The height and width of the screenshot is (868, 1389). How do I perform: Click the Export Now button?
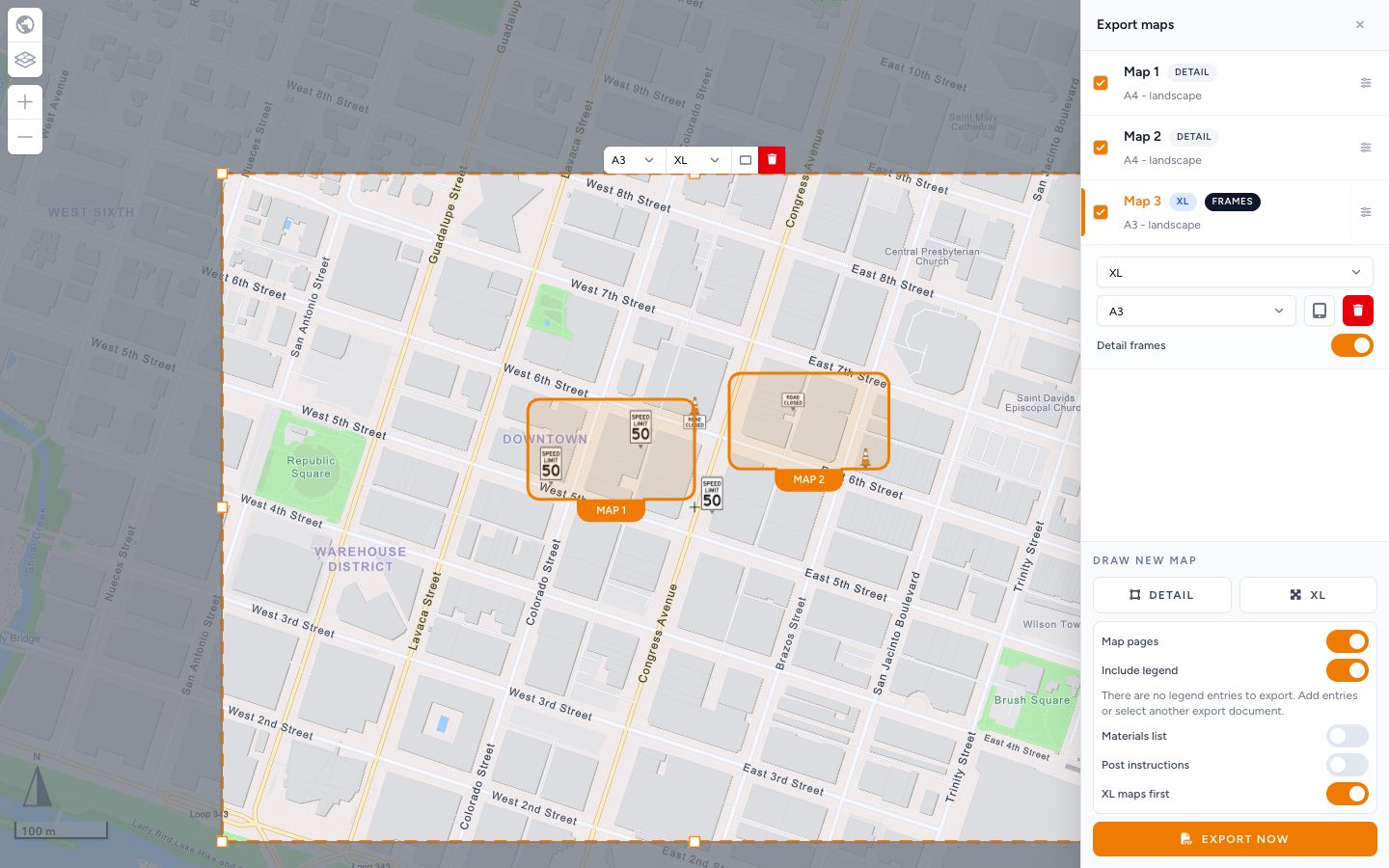pyautogui.click(x=1235, y=839)
